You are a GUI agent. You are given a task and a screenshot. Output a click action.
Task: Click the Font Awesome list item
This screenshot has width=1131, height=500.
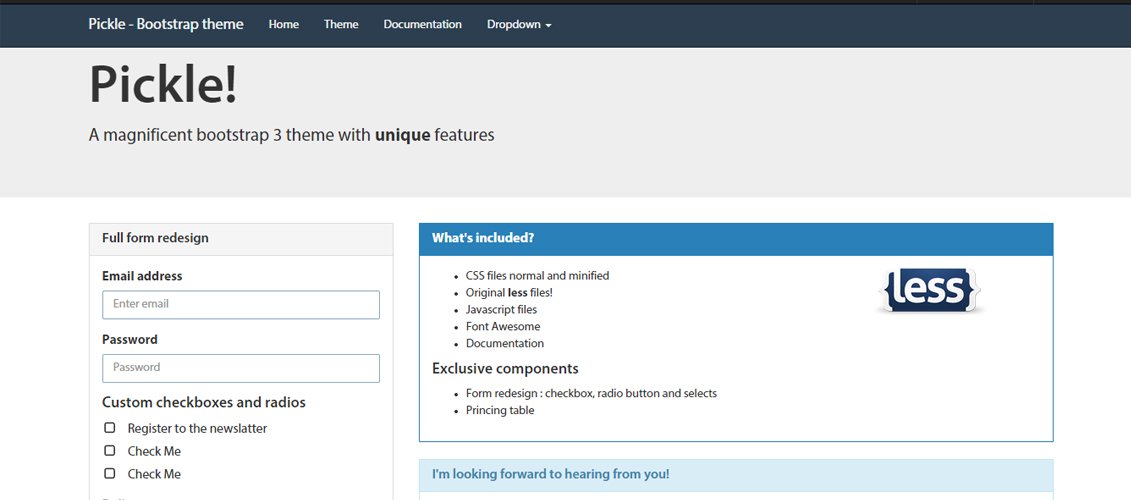(x=503, y=327)
